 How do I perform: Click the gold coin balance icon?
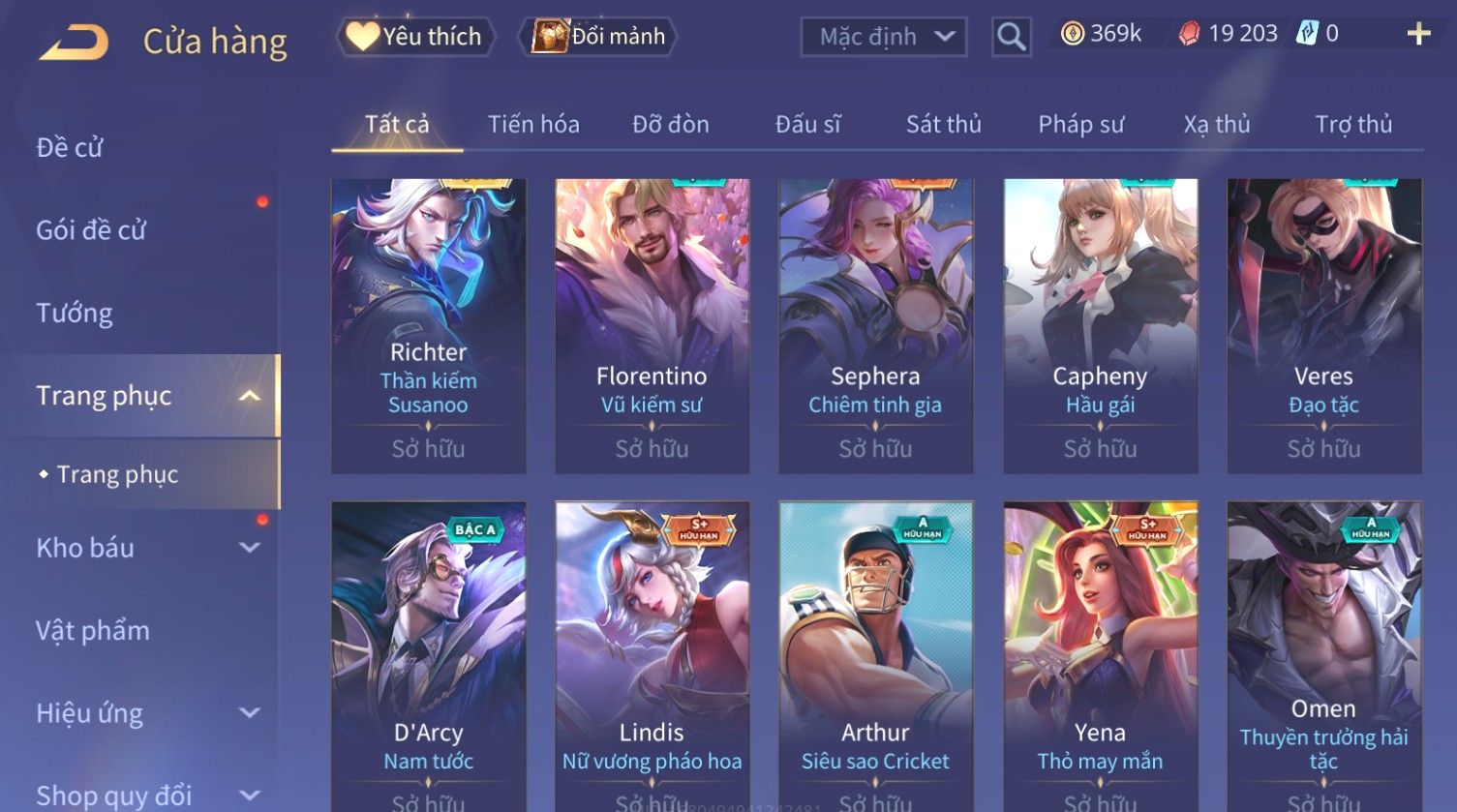pyautogui.click(x=1072, y=34)
